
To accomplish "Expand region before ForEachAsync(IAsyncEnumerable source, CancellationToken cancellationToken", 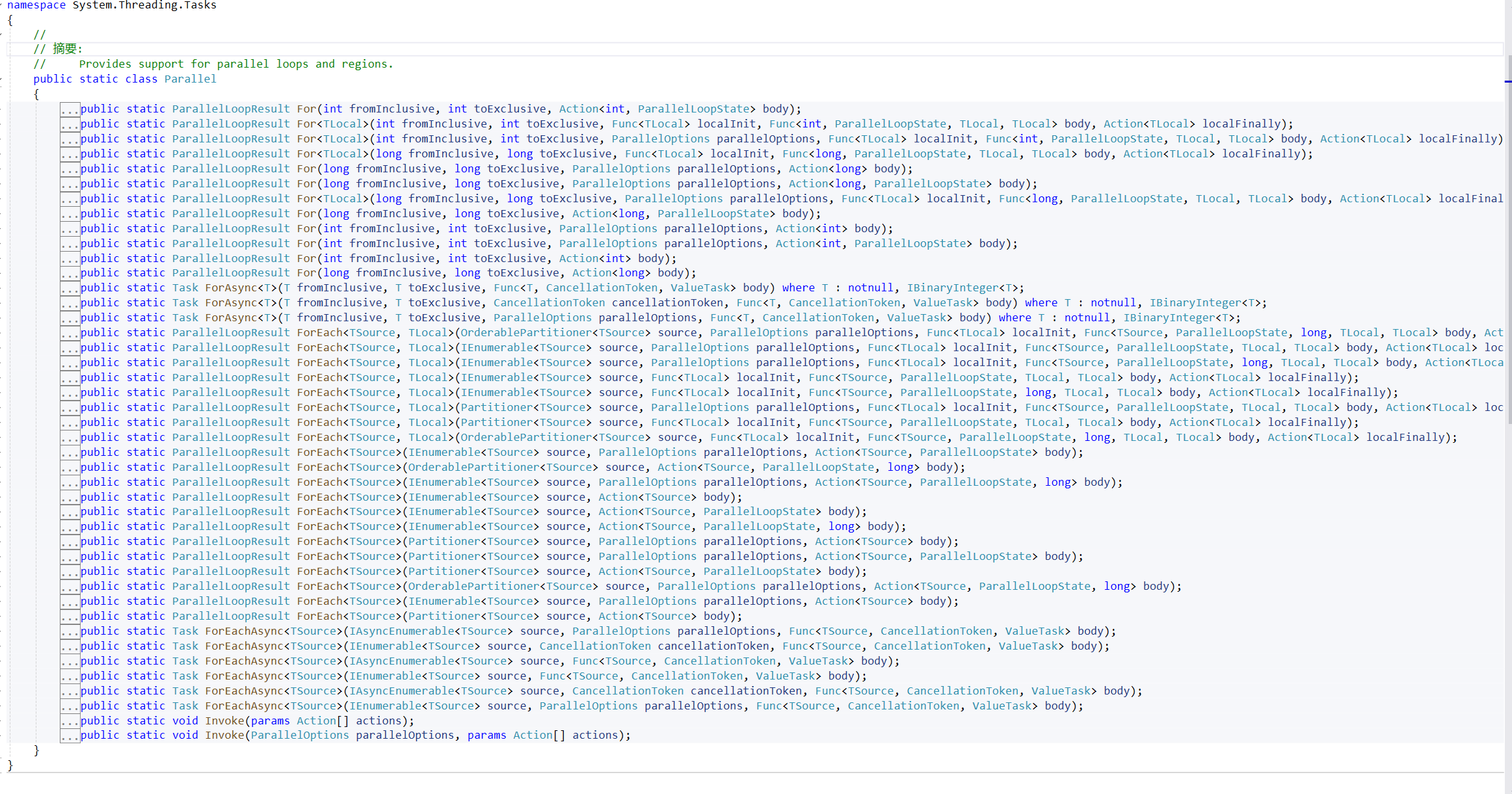I will (x=70, y=691).
